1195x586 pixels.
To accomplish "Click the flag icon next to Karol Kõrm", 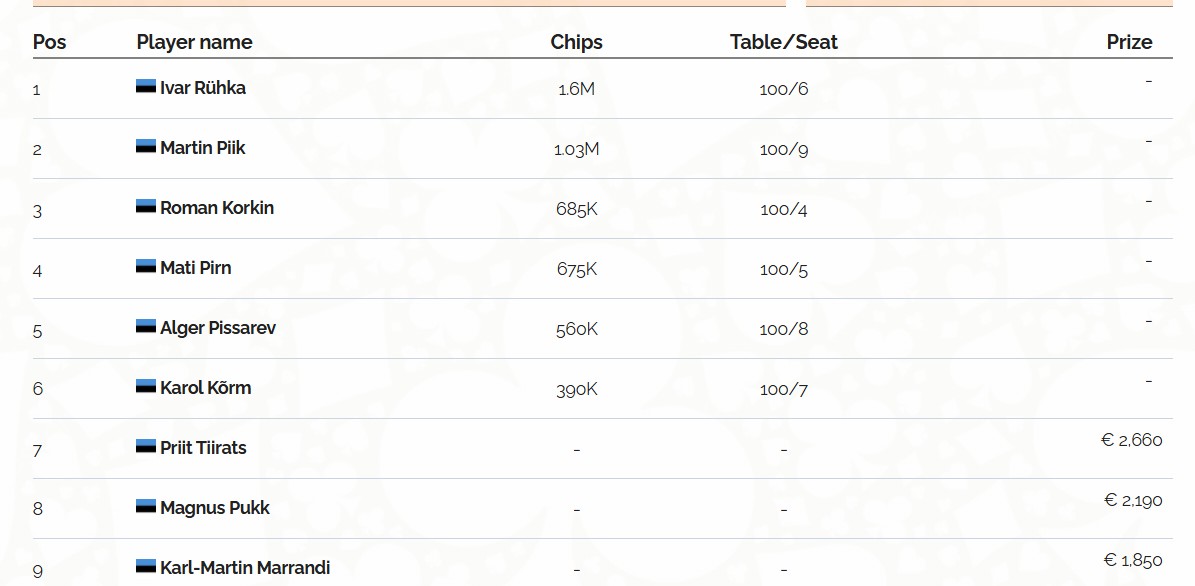I will 146,387.
